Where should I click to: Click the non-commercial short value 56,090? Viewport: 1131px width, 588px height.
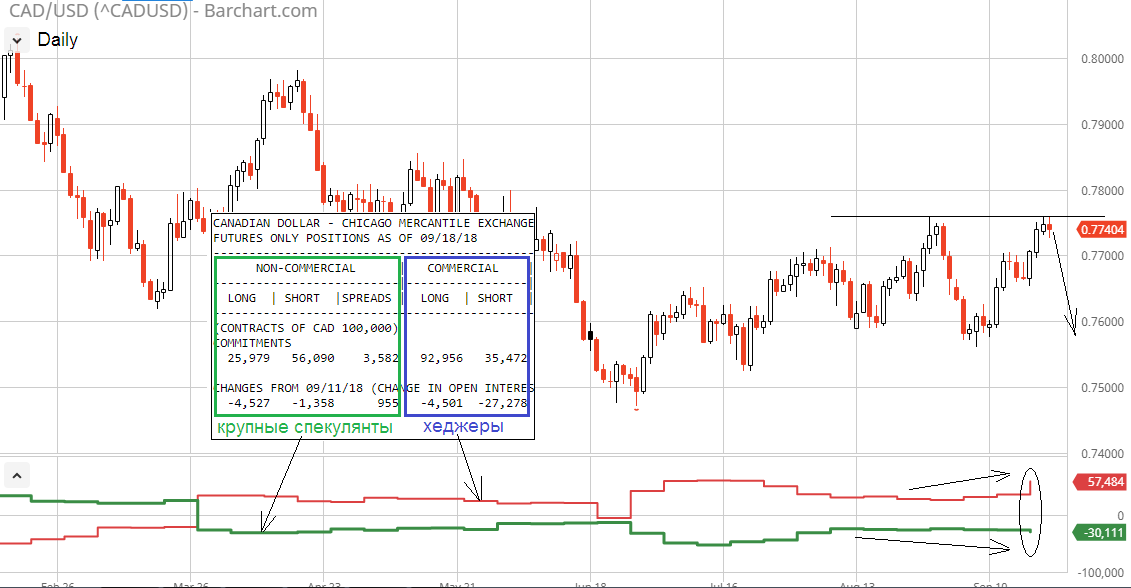pos(312,358)
